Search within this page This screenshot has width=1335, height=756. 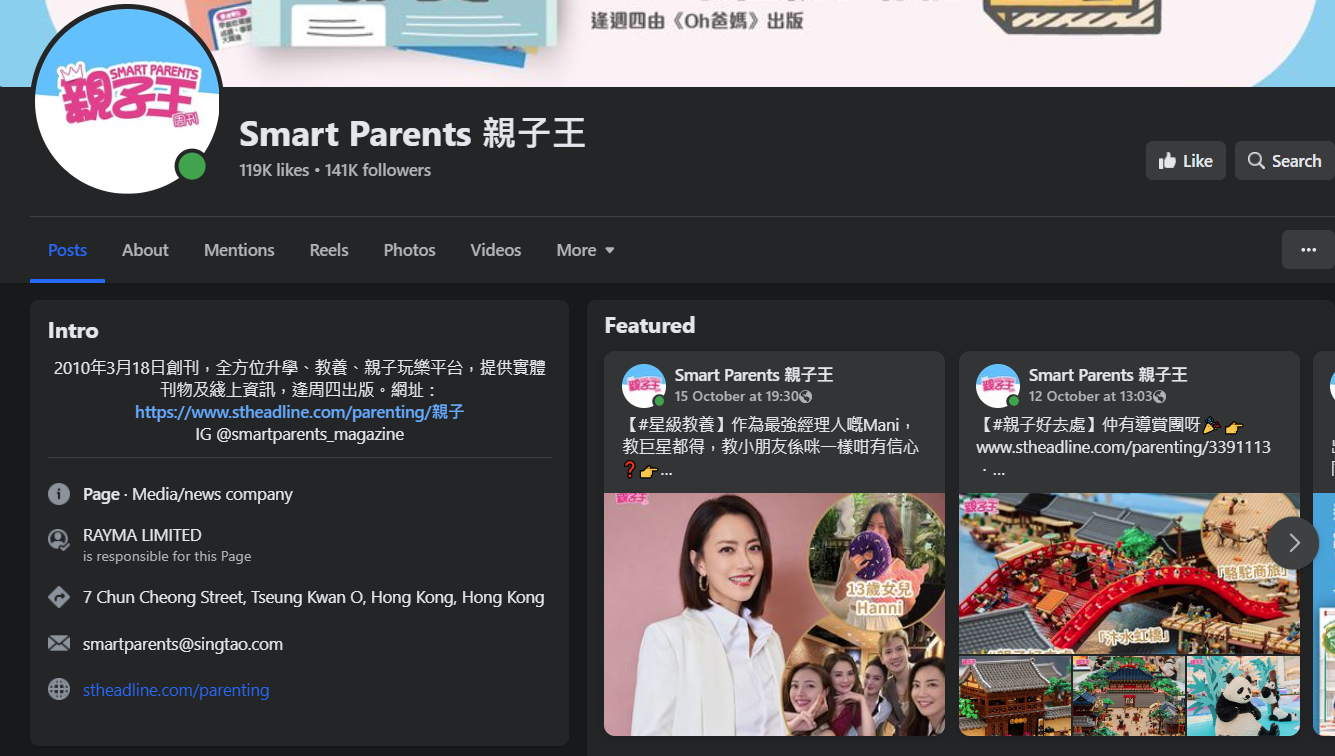point(1284,161)
